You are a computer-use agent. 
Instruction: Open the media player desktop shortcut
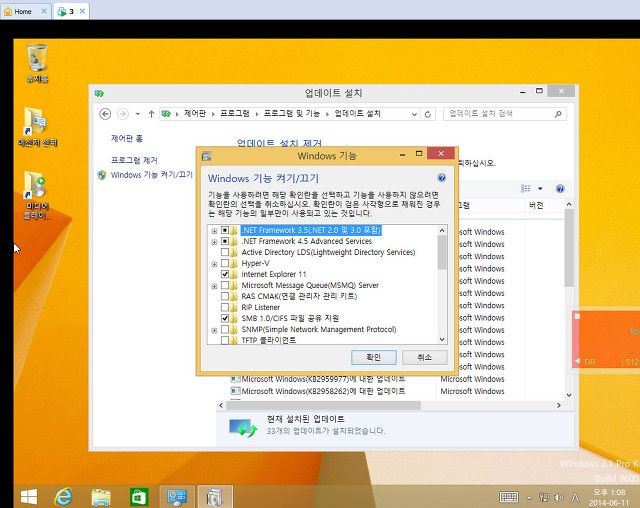pyautogui.click(x=37, y=195)
